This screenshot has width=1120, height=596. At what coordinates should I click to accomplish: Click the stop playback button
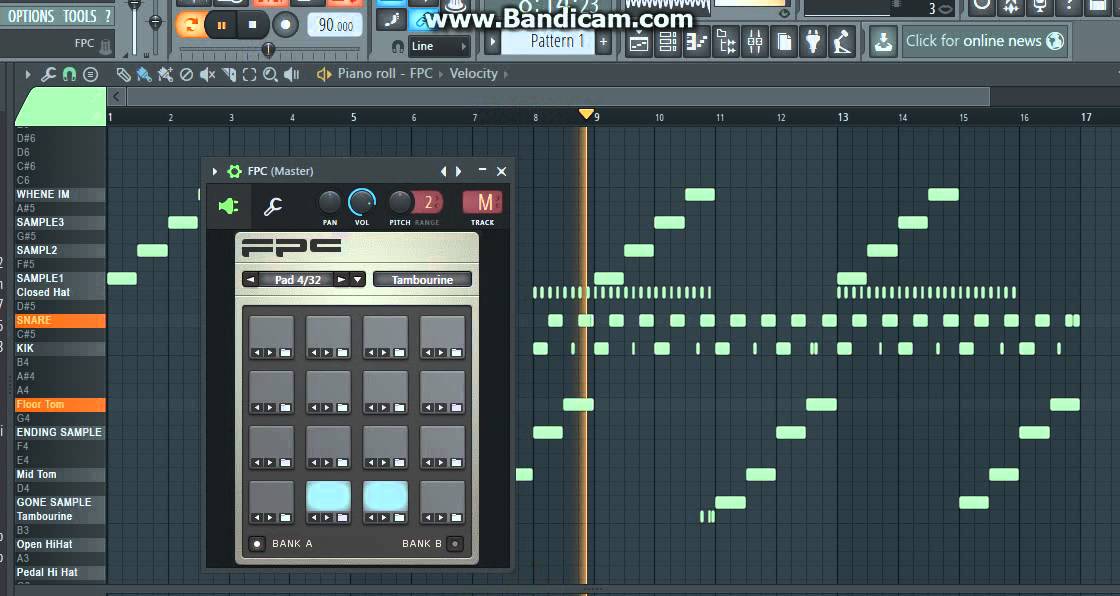[253, 24]
